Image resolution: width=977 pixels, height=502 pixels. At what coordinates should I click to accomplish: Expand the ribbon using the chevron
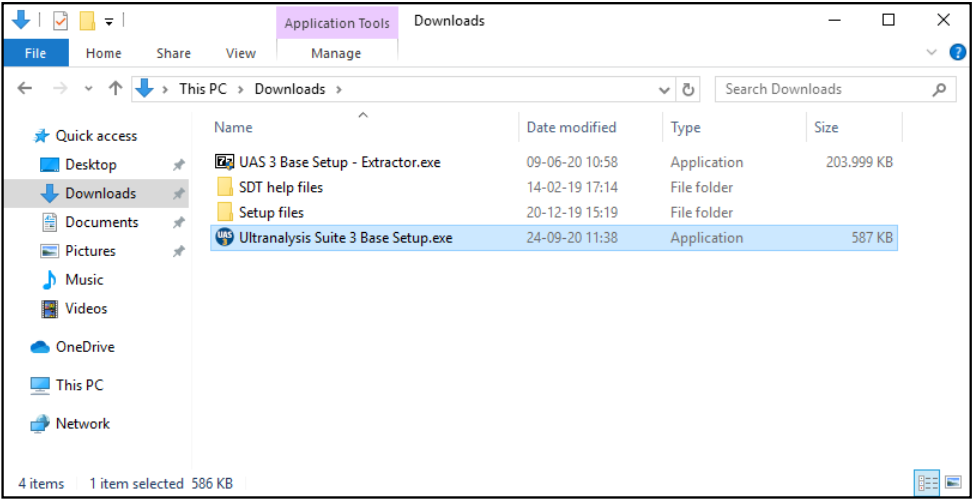tap(932, 53)
